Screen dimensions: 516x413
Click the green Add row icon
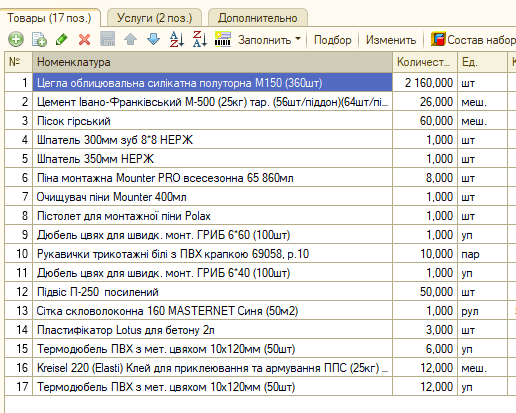click(16, 39)
